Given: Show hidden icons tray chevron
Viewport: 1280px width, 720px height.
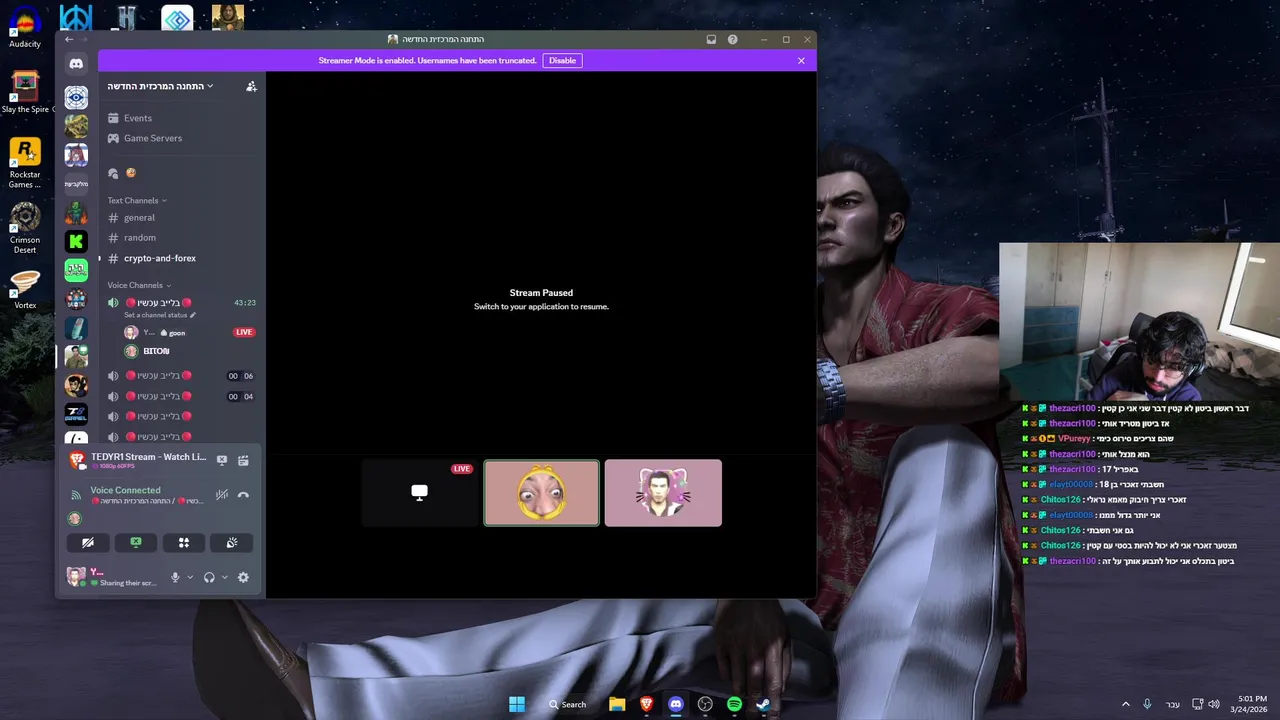Looking at the screenshot, I should point(1125,704).
